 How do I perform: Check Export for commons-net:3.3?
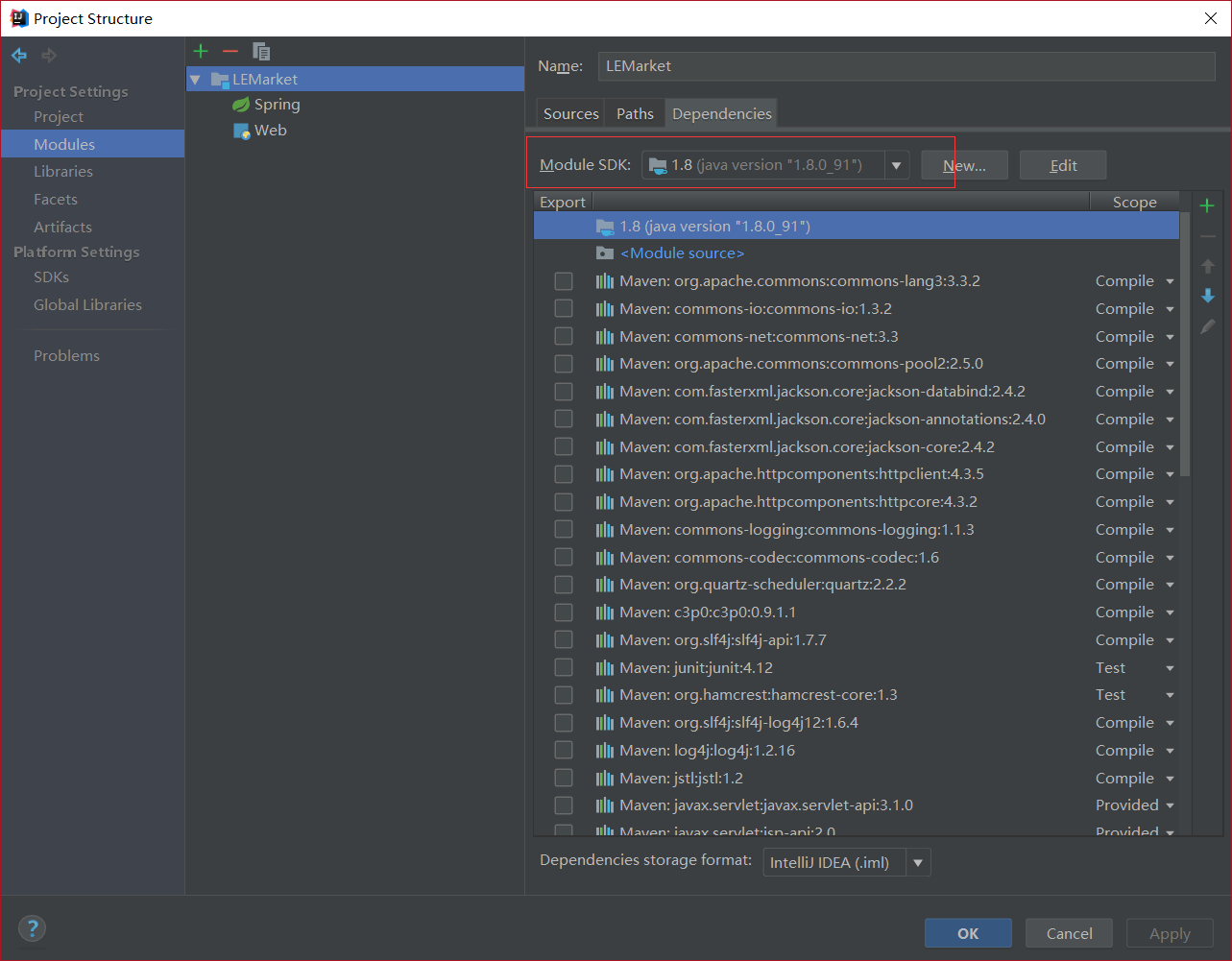(564, 336)
